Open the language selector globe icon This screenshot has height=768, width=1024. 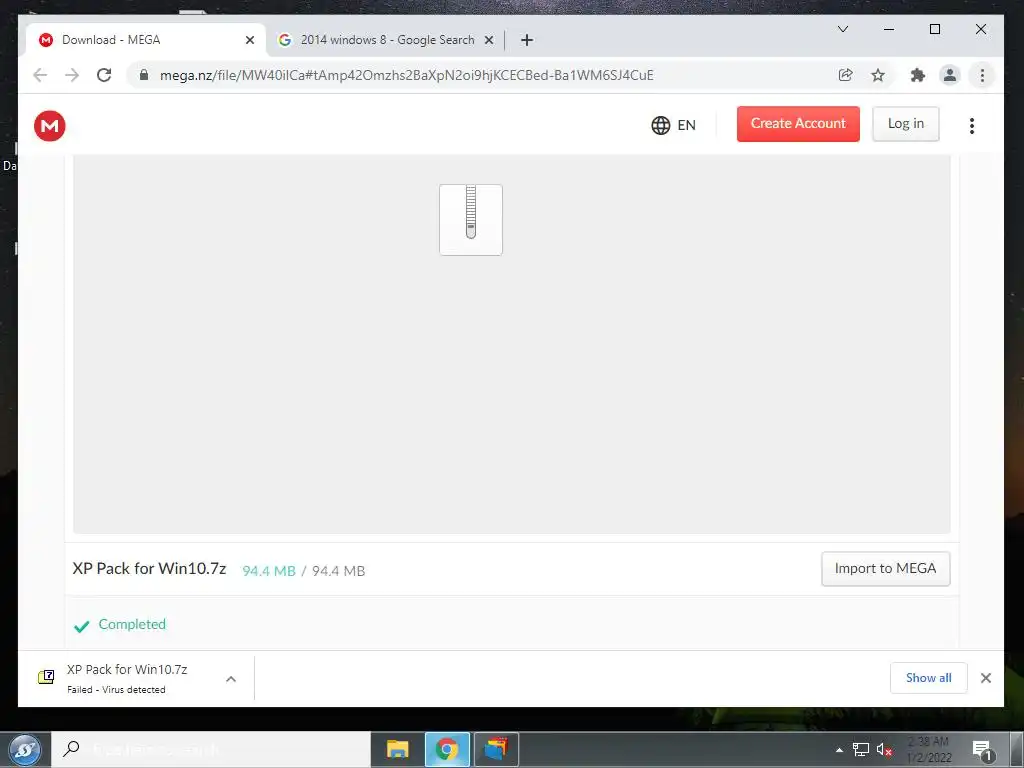pos(660,125)
